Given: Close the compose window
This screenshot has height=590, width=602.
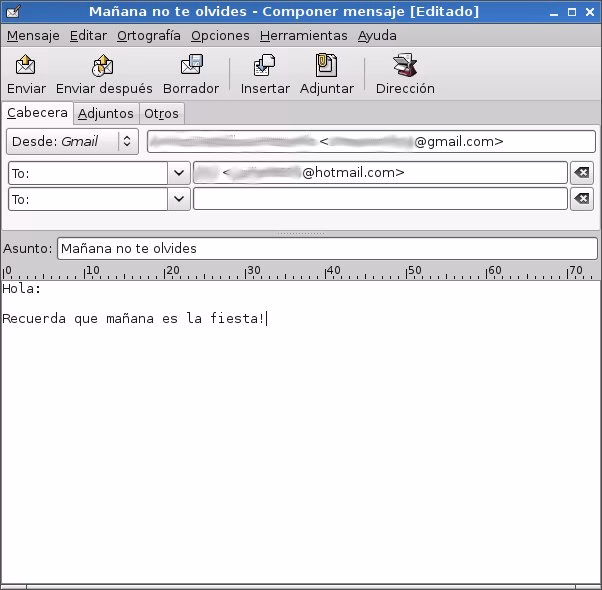Looking at the screenshot, I should coord(590,12).
